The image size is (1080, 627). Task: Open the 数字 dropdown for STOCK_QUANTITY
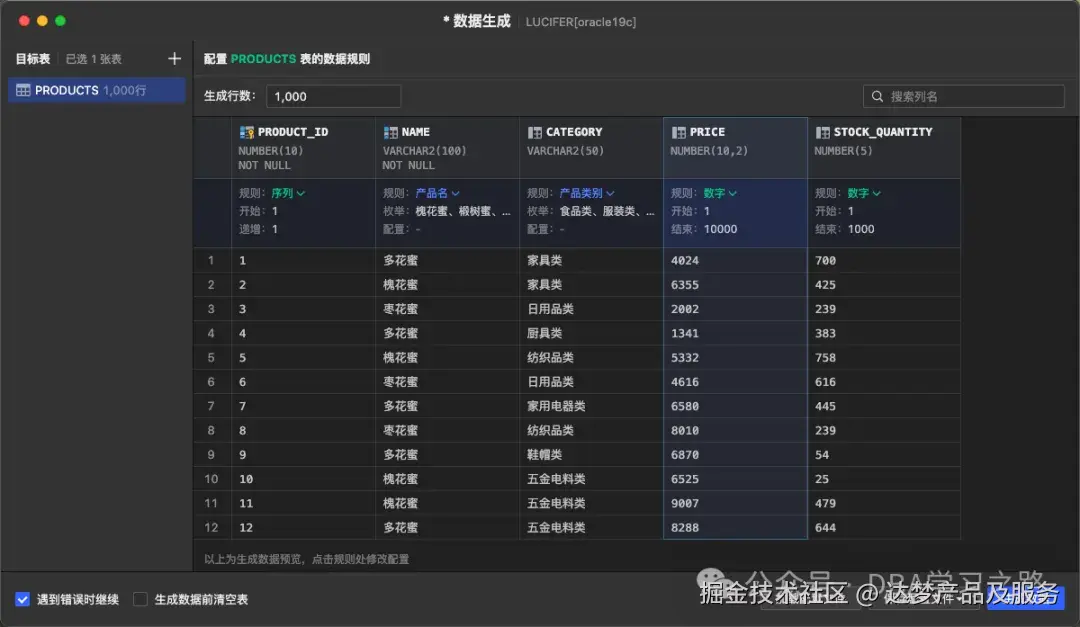click(x=858, y=192)
